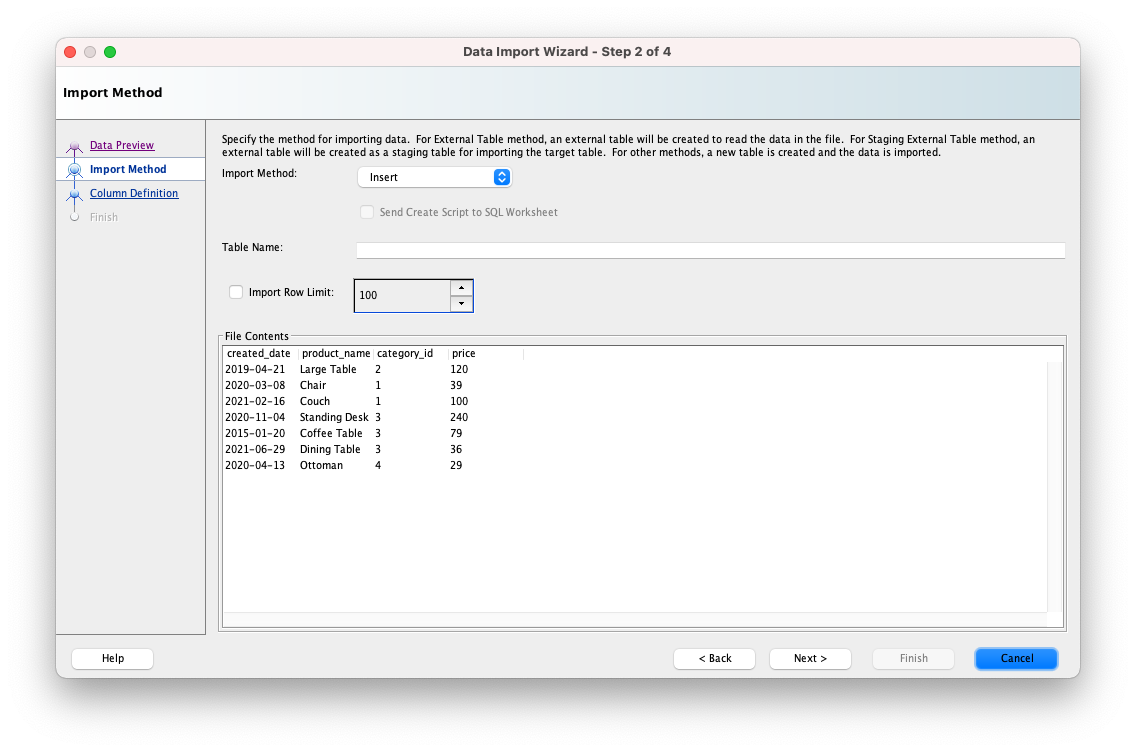
Task: Select the product_name column header
Action: click(x=336, y=354)
